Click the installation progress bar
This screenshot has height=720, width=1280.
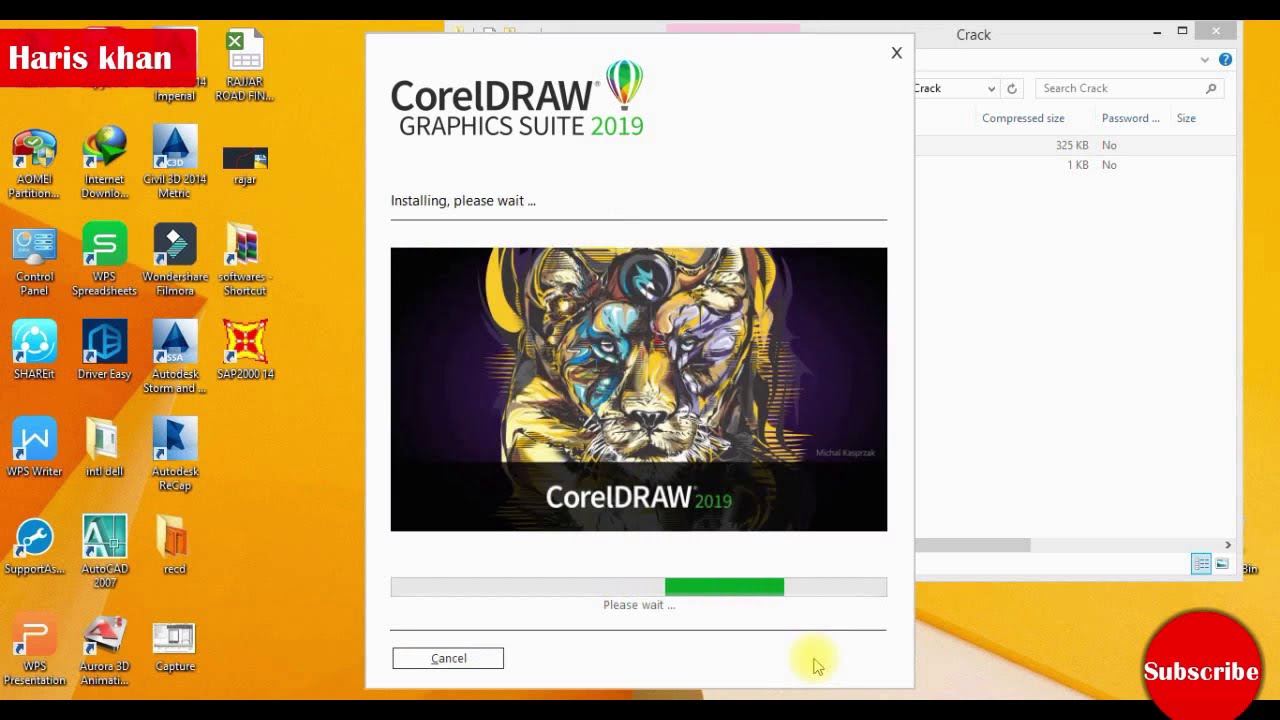point(639,587)
